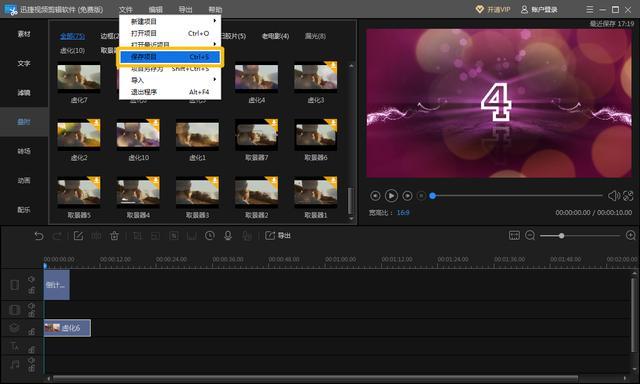Expand the 新建项目 submenu arrow
Image resolution: width=640 pixels, height=384 pixels.
click(215, 21)
